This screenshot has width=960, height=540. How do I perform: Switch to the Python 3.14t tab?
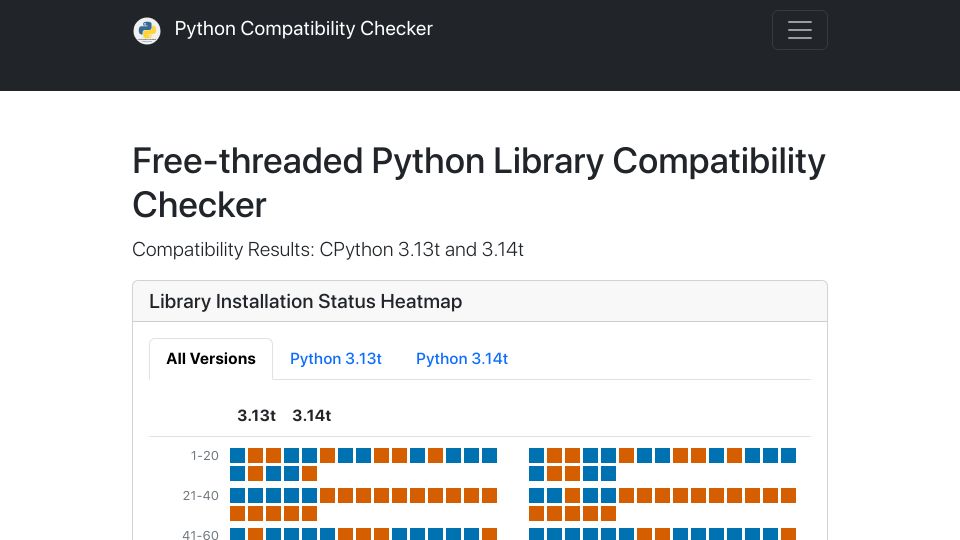(462, 359)
